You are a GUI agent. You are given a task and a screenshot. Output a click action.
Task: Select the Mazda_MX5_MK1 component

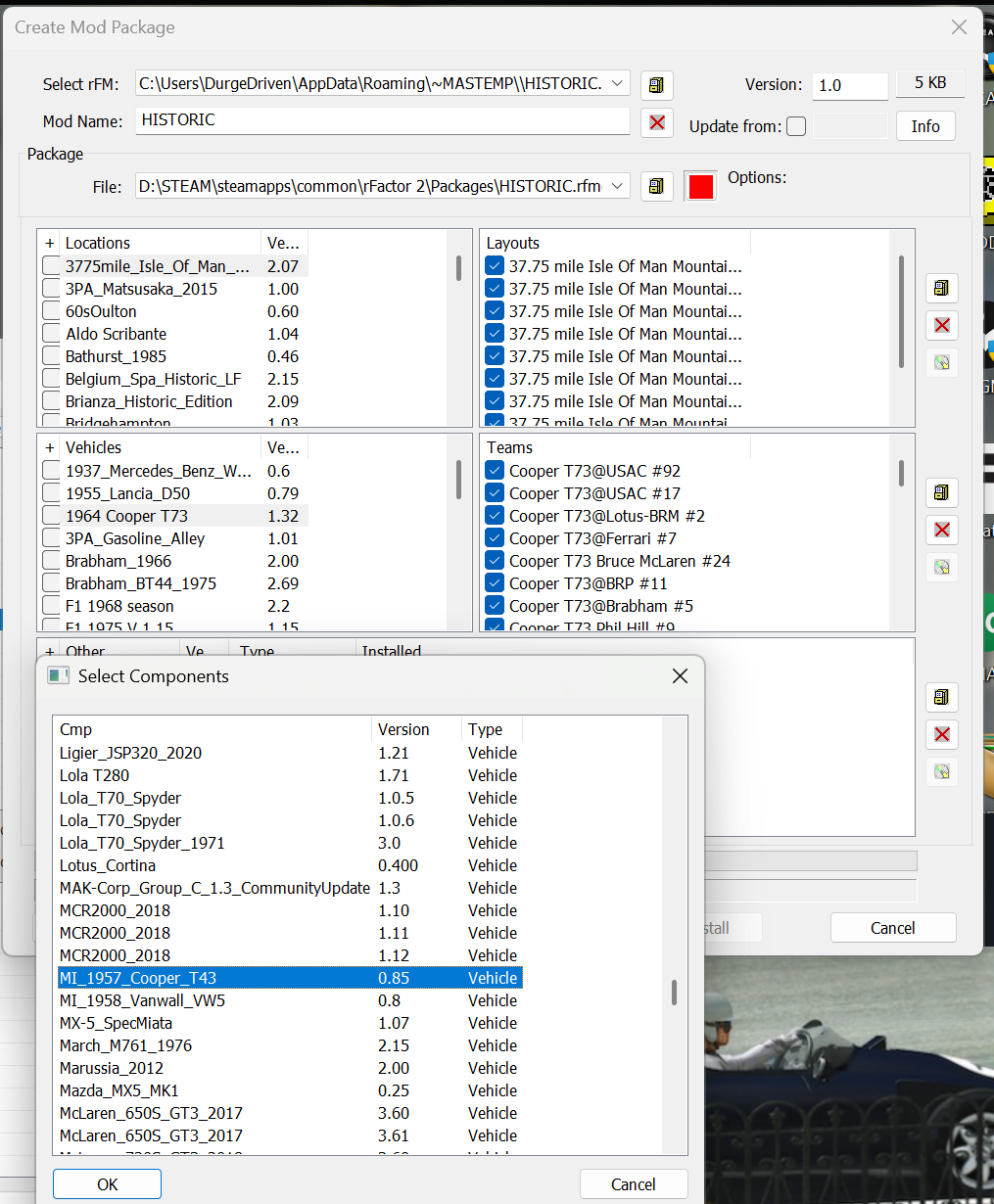click(290, 1090)
